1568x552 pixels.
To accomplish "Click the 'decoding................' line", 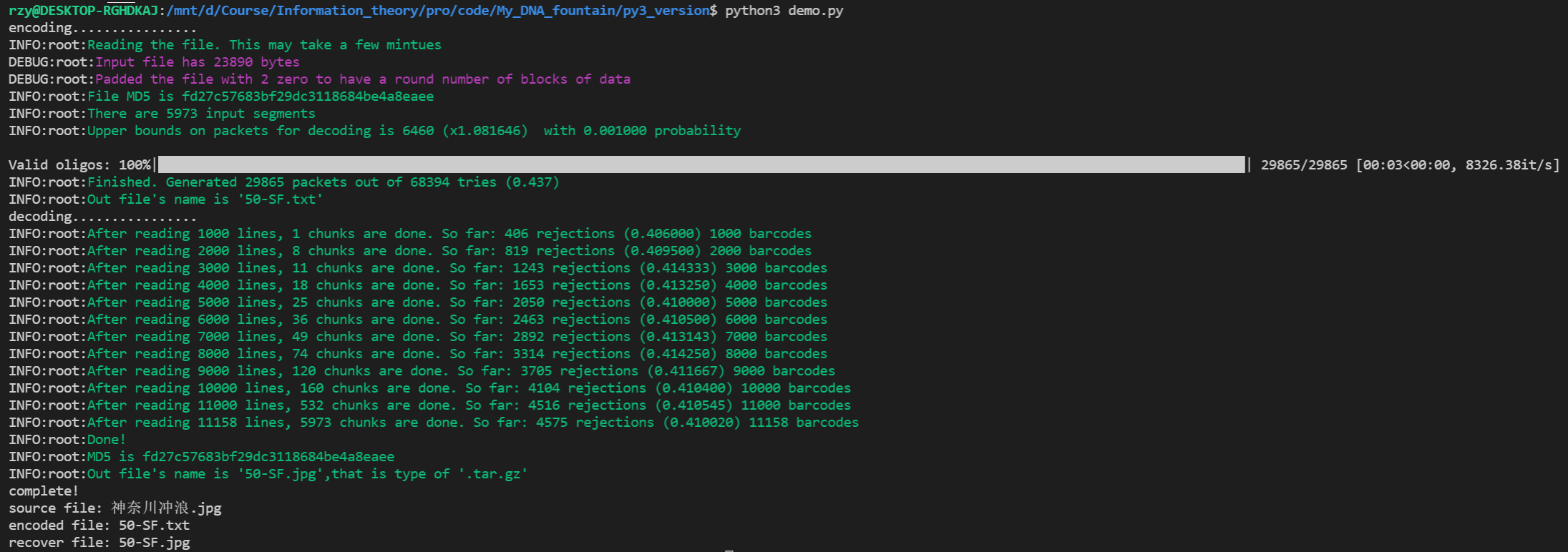I will 103,217.
